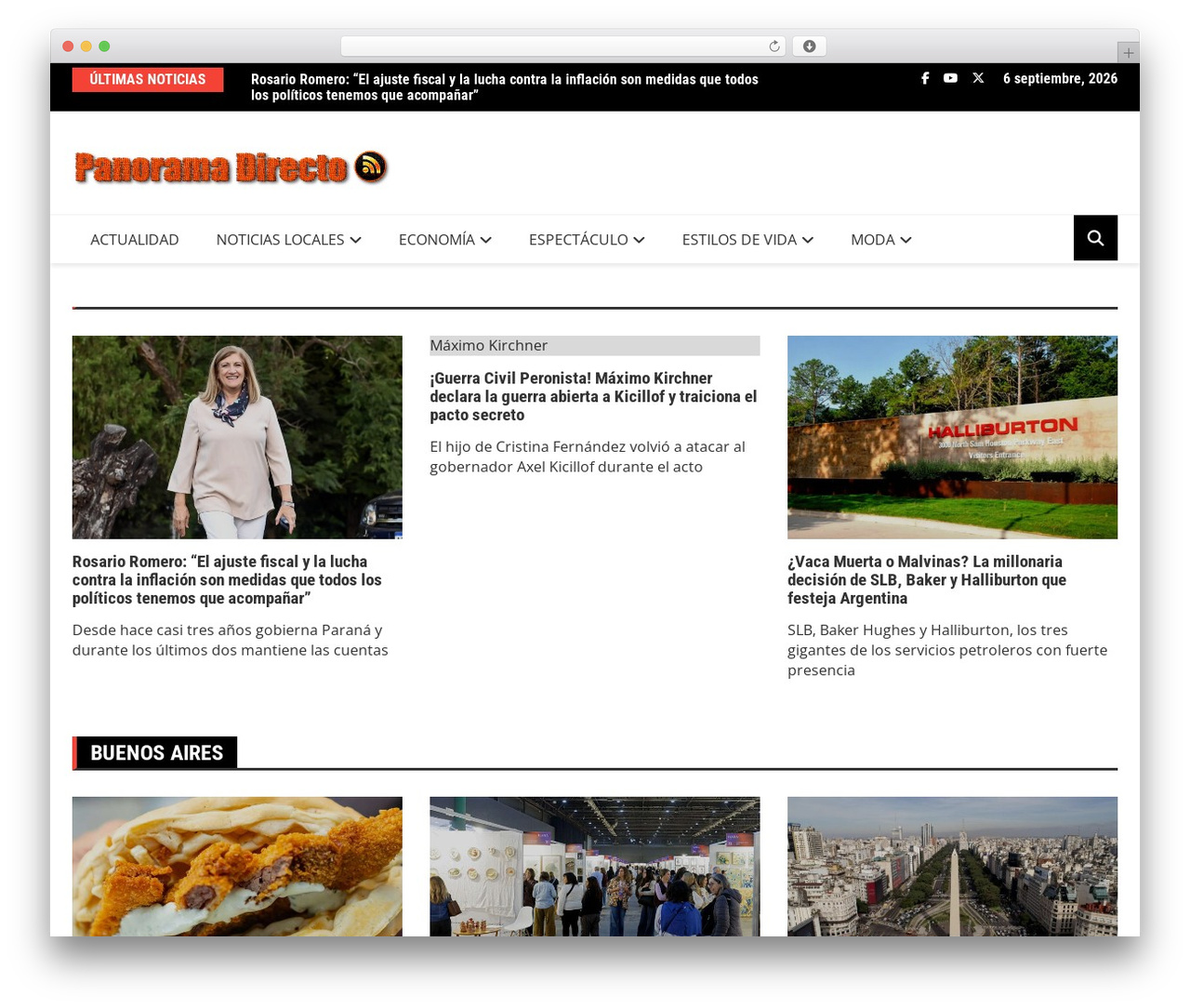
Task: Expand the Espectáculo menu chevron
Action: [x=639, y=240]
